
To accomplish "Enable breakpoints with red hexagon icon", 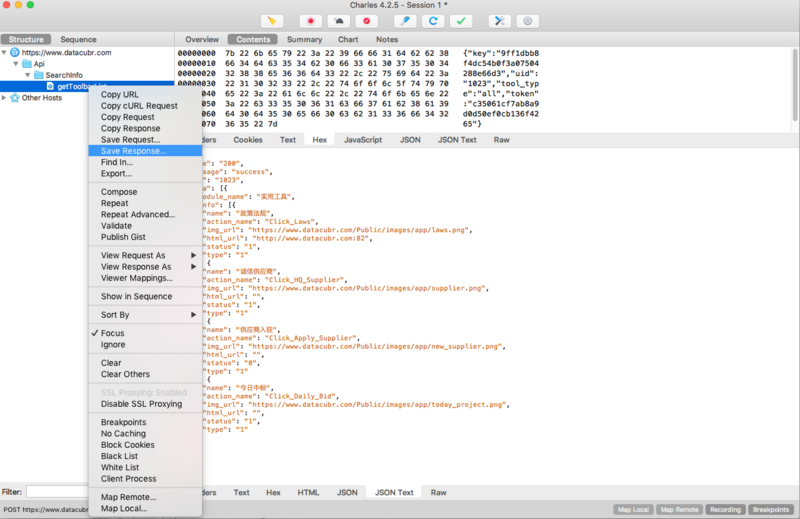I will tap(366, 21).
